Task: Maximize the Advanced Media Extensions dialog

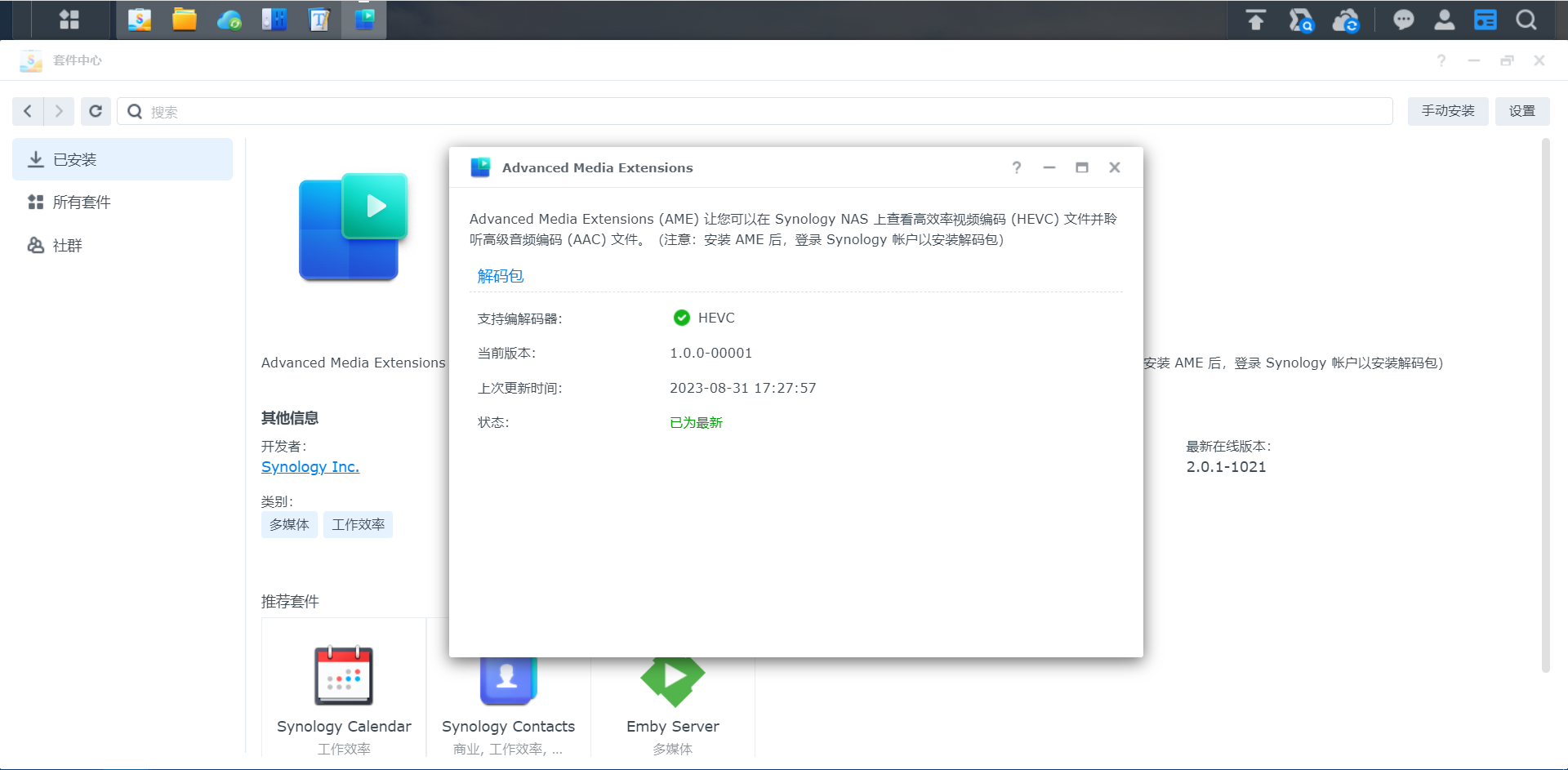Action: 1082,167
